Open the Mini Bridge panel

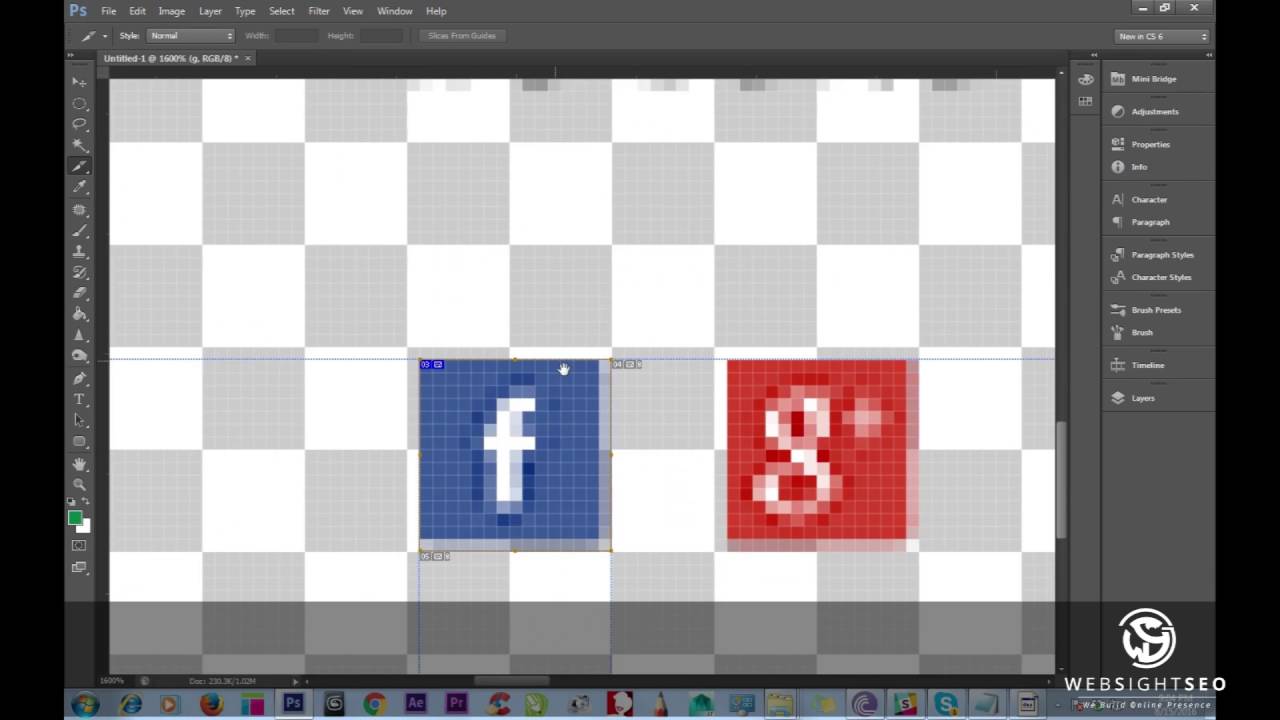(1154, 79)
